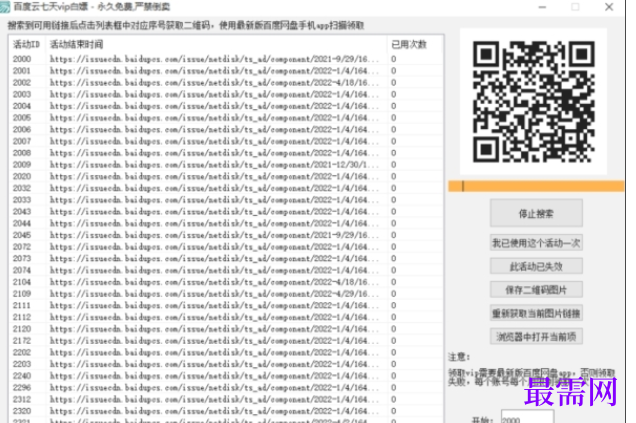Close the application window

click(609, 7)
